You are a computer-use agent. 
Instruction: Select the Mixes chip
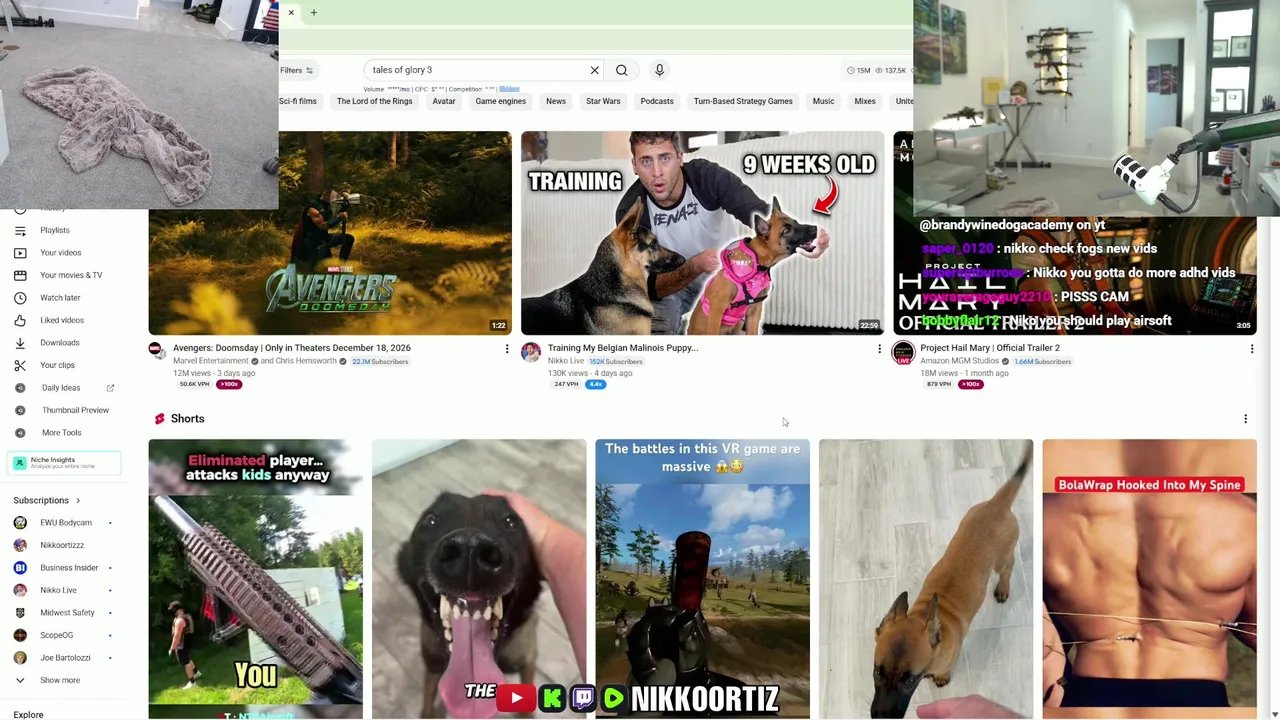[865, 101]
